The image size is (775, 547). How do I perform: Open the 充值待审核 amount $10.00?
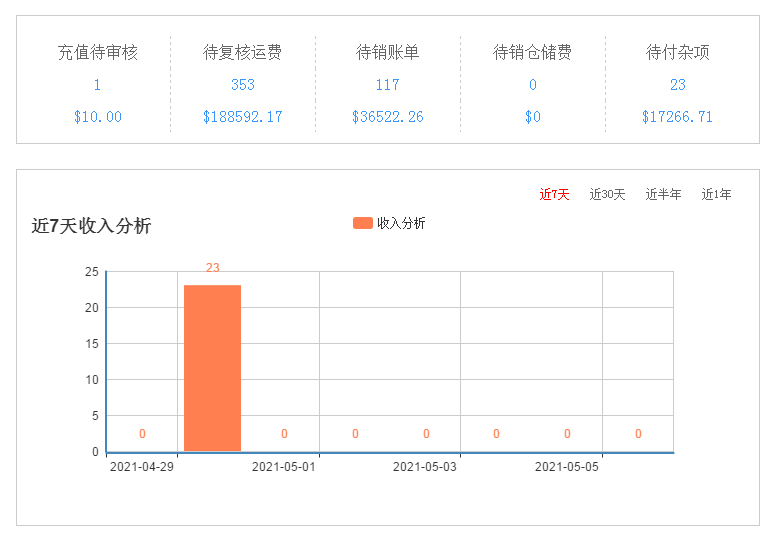[97, 117]
